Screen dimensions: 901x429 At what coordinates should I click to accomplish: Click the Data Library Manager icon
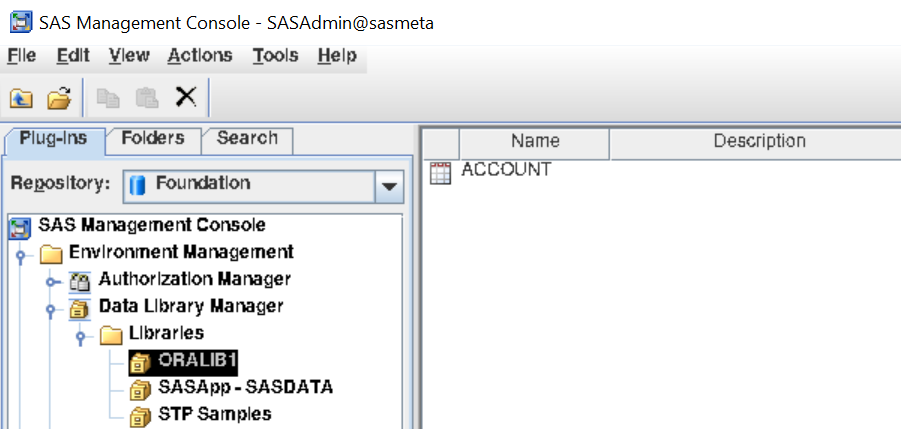(80, 307)
